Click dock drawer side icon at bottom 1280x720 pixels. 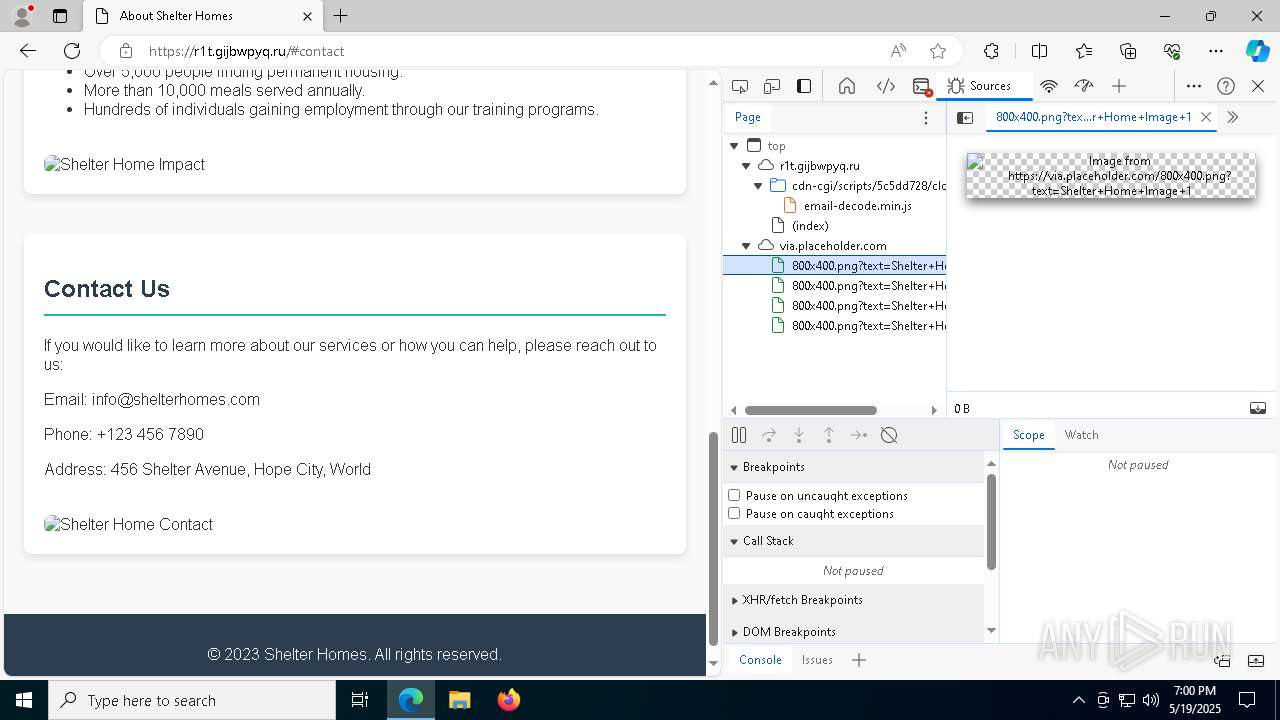click(x=1222, y=661)
